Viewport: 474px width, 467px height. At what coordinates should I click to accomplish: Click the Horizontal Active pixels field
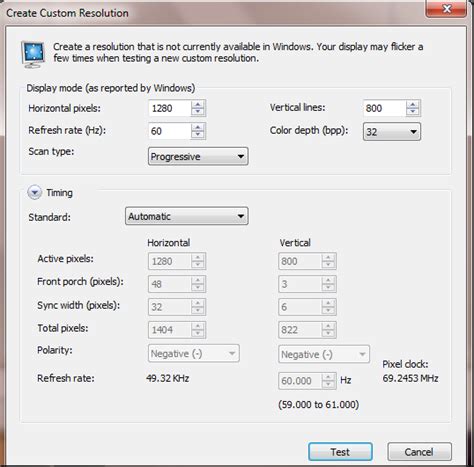(170, 261)
